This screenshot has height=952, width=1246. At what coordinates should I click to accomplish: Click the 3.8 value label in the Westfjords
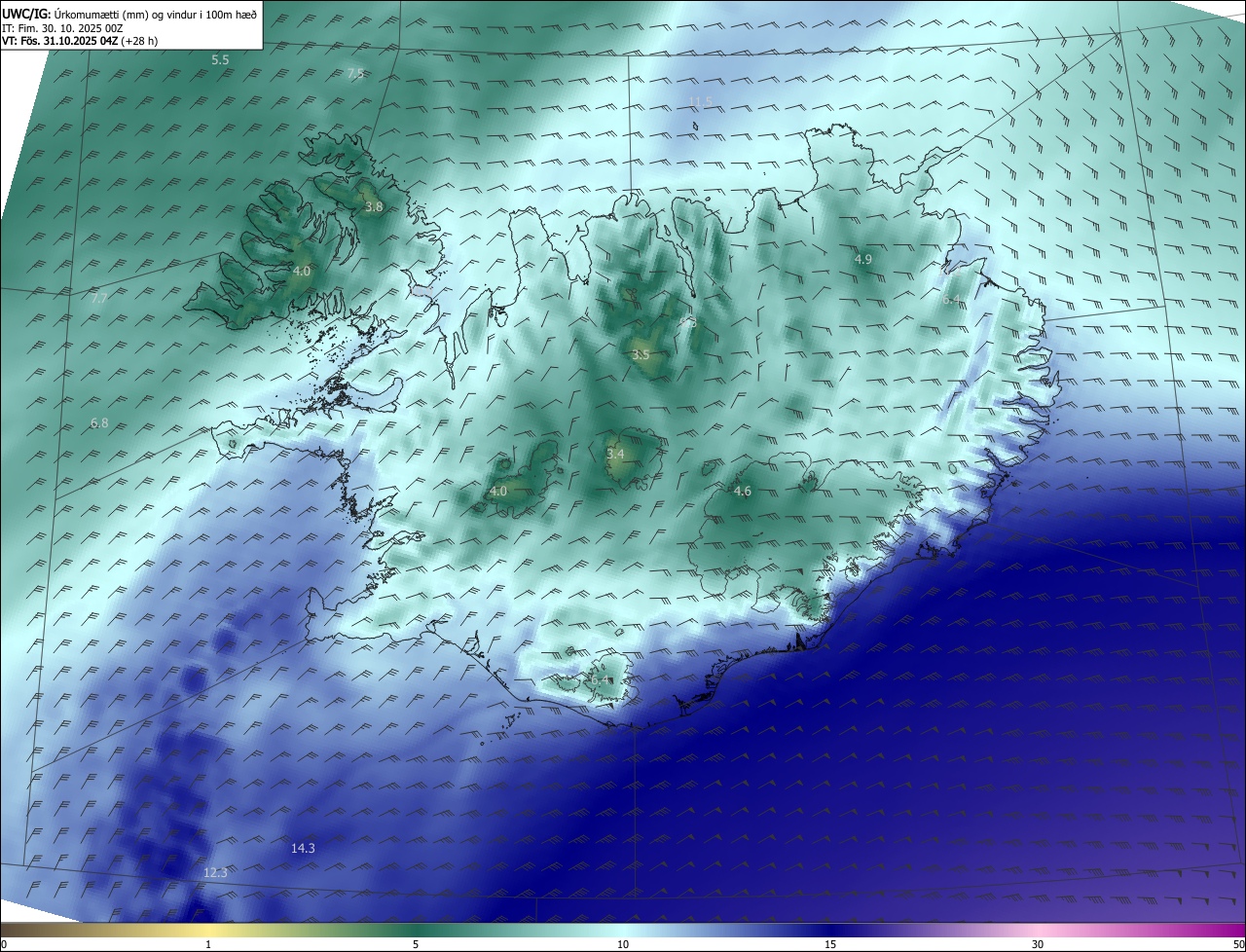click(374, 207)
